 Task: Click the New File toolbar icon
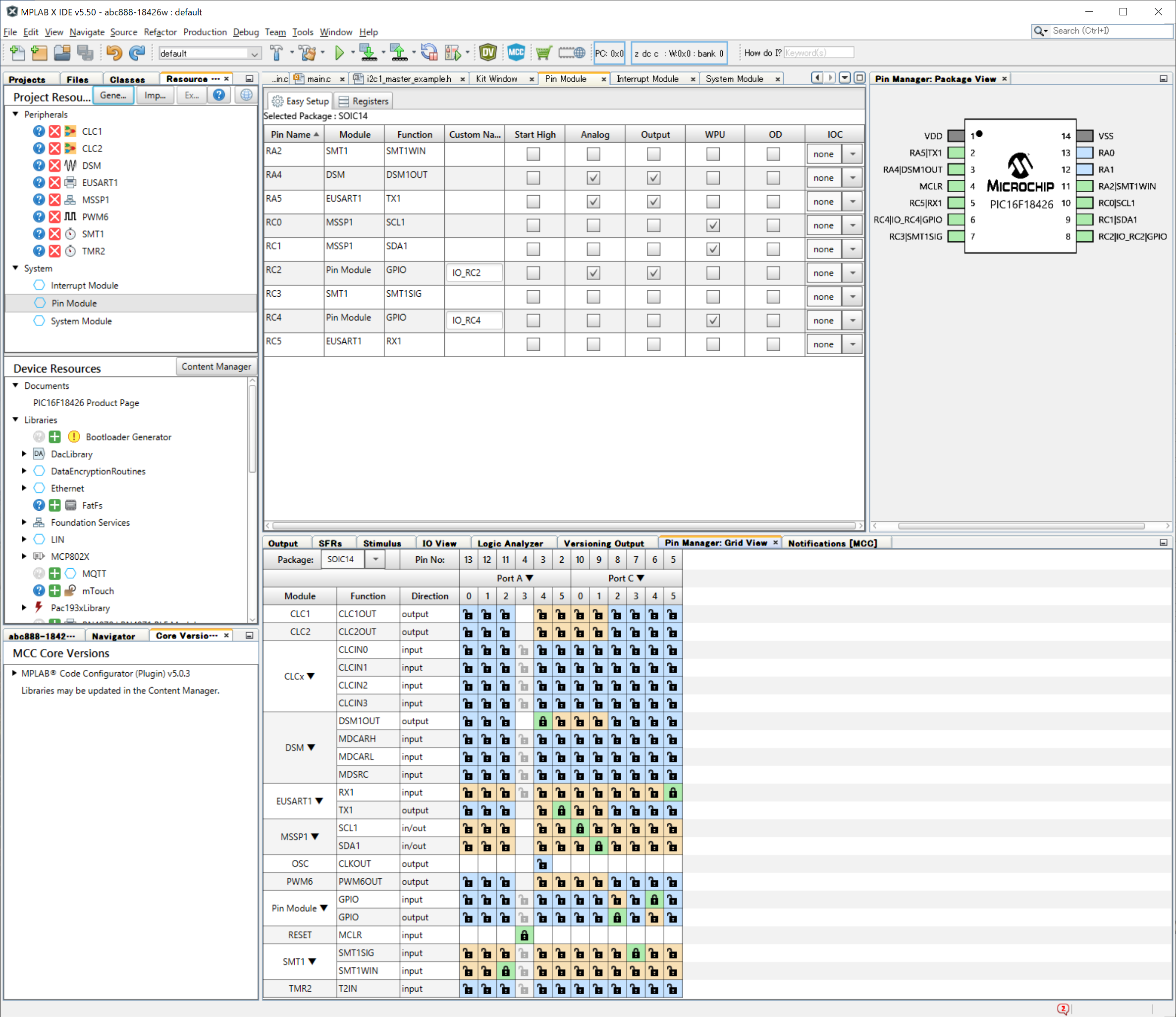17,53
